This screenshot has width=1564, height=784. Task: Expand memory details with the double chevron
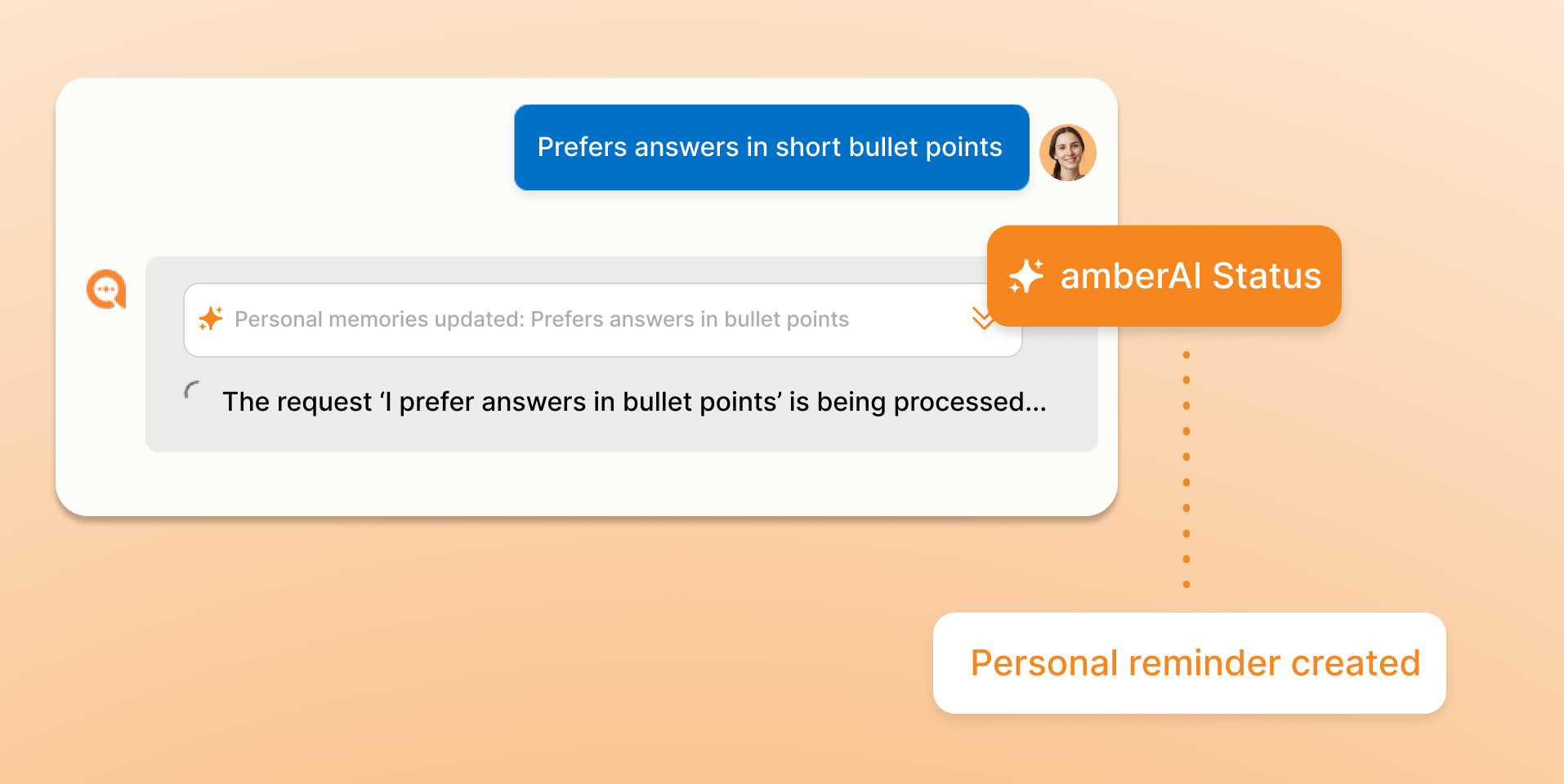(x=982, y=318)
